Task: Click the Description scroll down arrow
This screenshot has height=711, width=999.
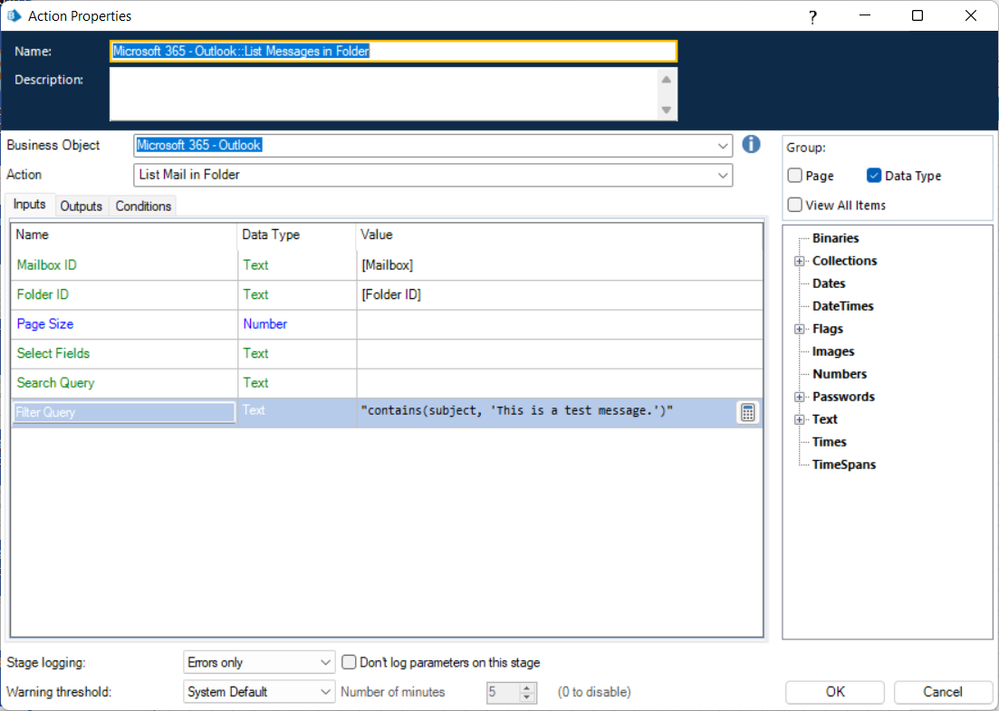Action: (666, 110)
